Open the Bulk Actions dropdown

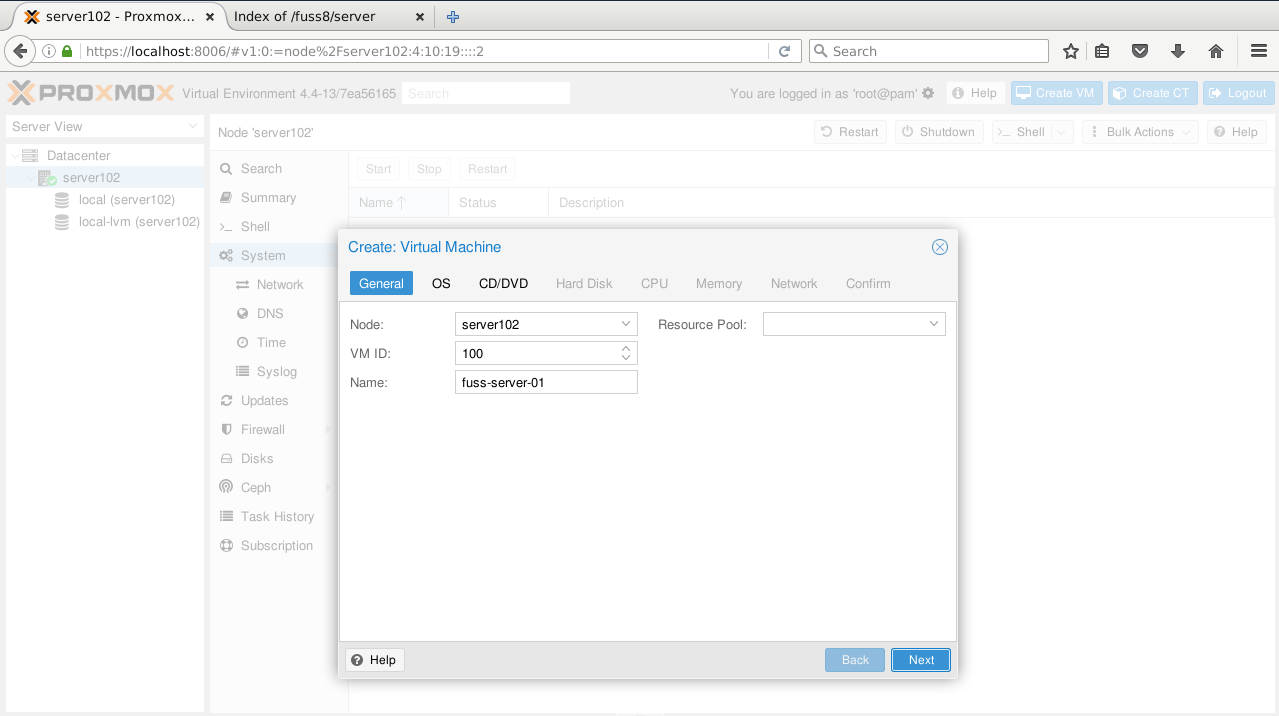pos(1139,132)
